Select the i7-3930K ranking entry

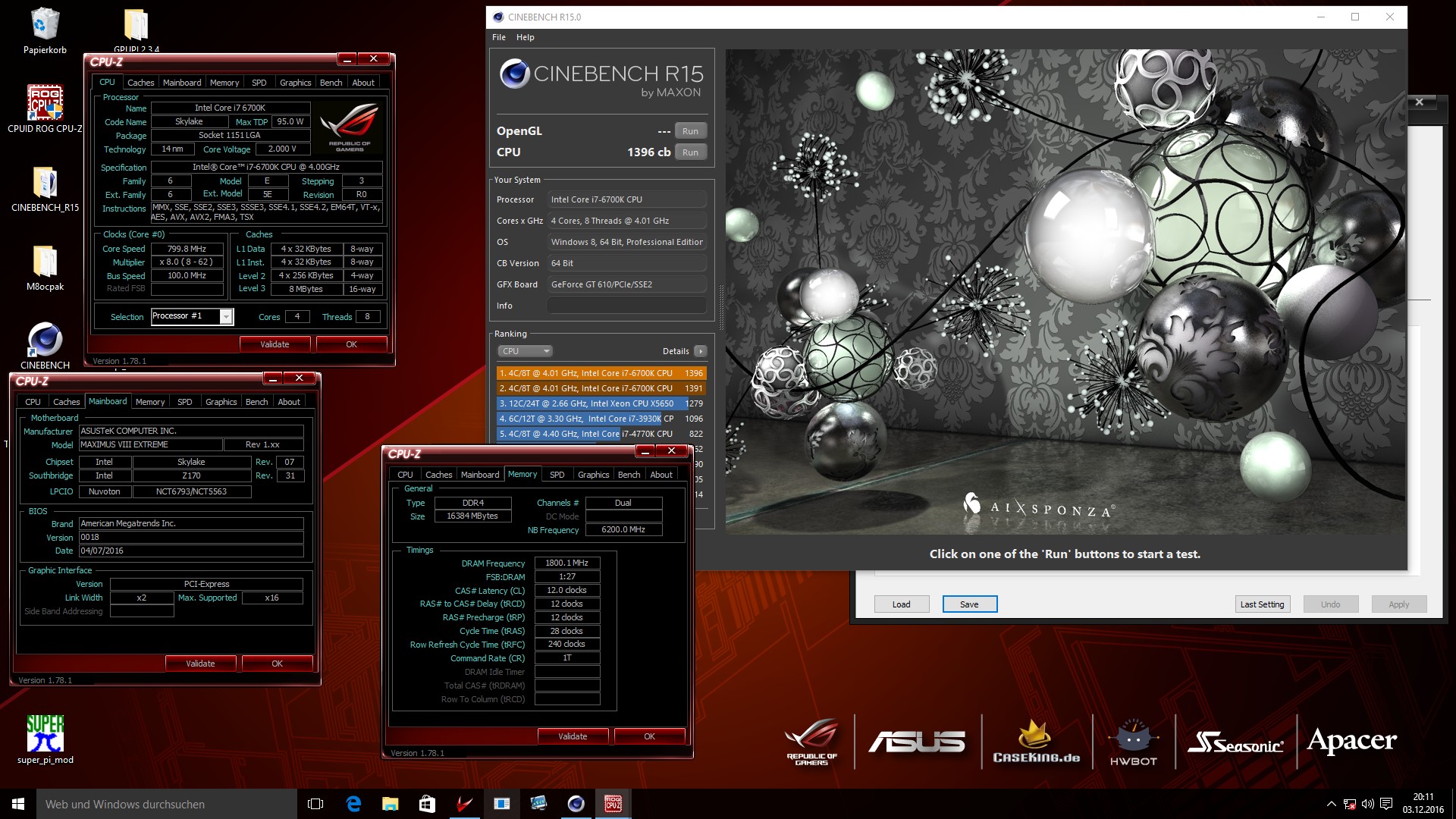(x=601, y=419)
